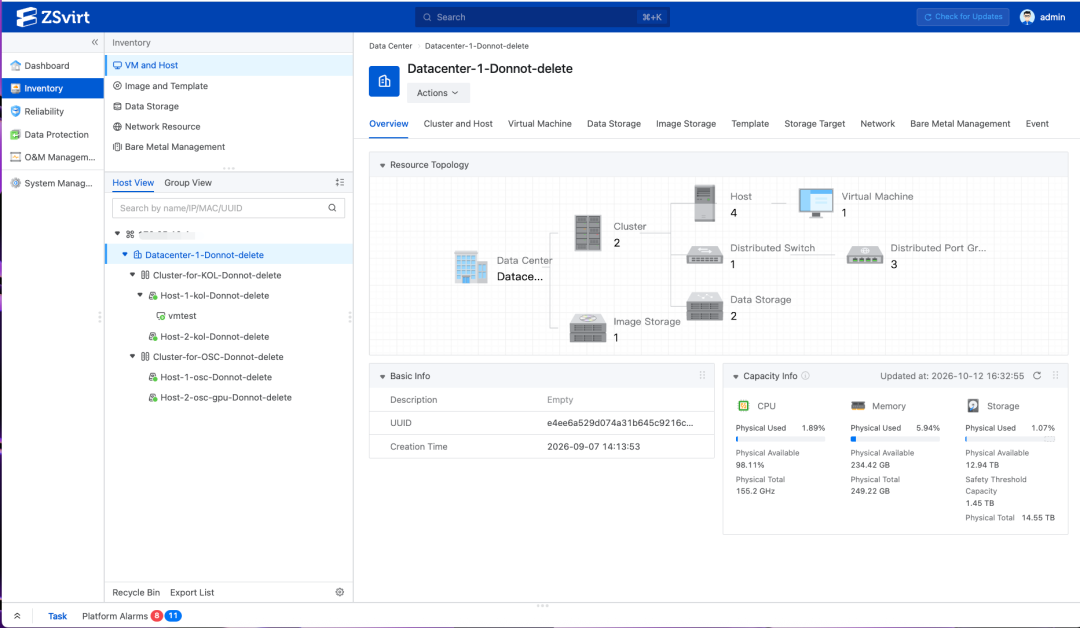This screenshot has height=628, width=1080.
Task: Click the search magnifier in inventory tree
Action: coord(332,208)
